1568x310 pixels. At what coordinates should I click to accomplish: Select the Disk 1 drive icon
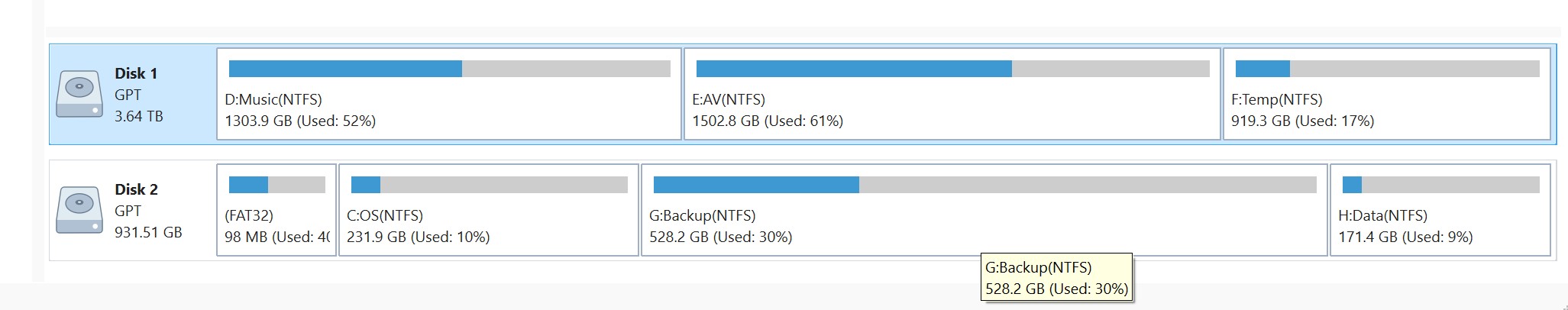[x=79, y=95]
